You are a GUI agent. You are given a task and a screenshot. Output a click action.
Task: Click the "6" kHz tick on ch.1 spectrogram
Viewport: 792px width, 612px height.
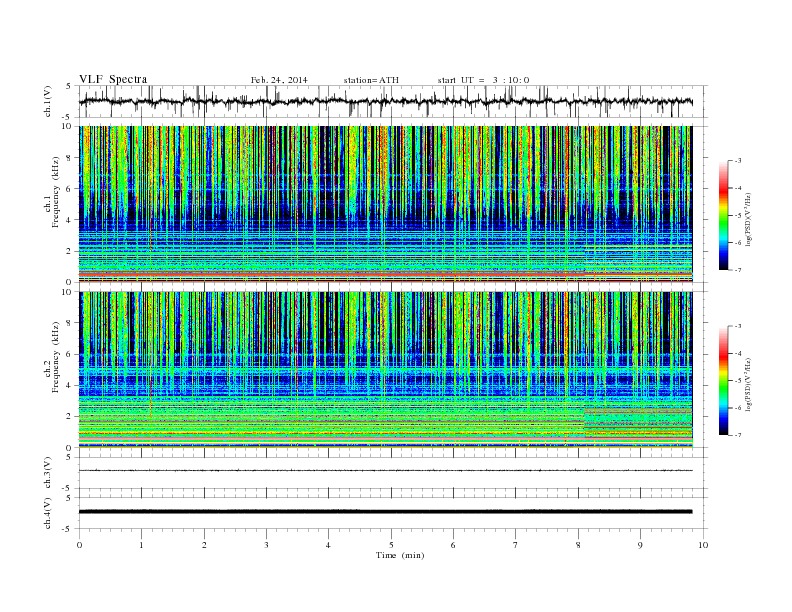tap(69, 189)
